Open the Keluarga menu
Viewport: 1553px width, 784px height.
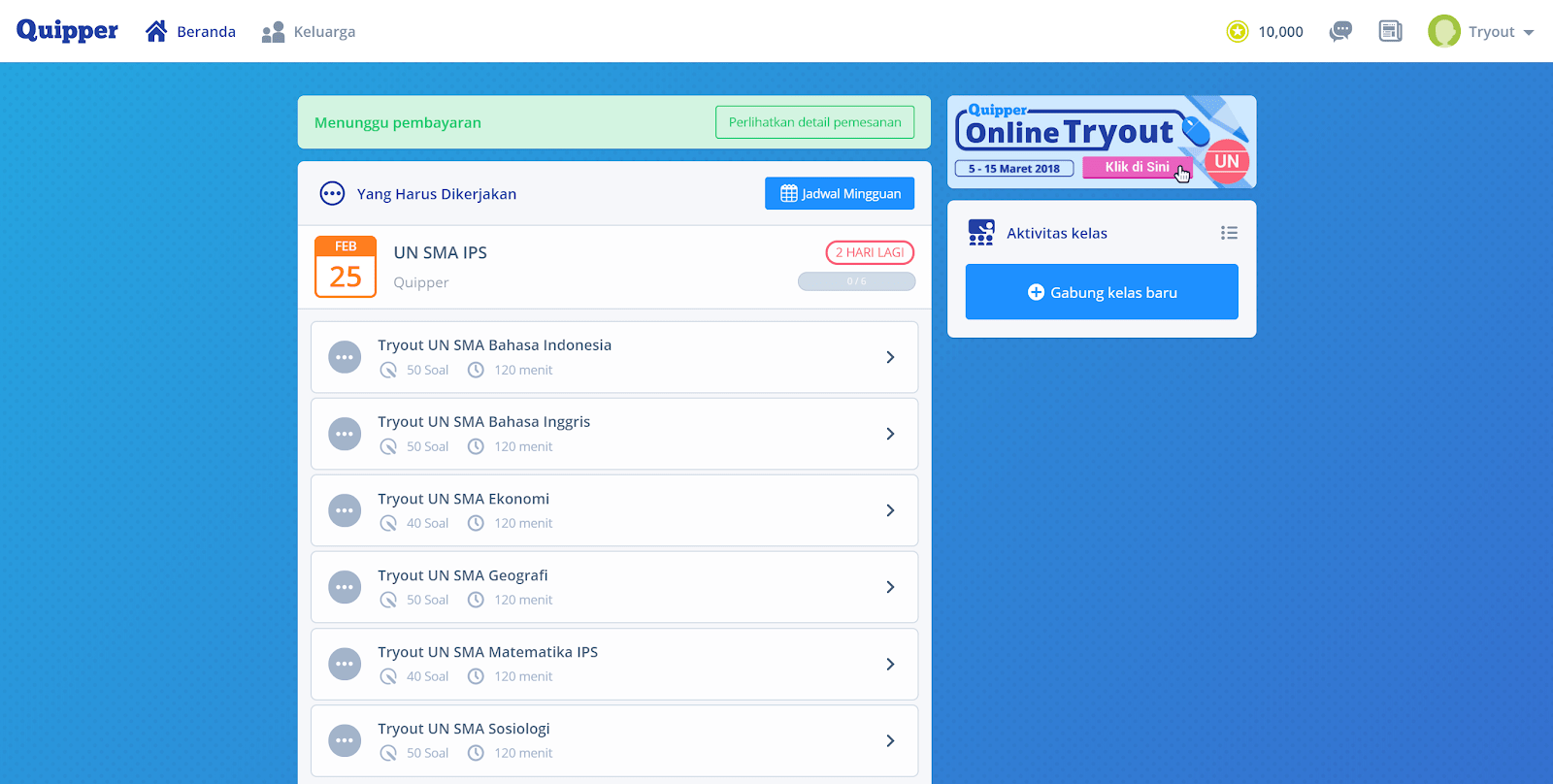pyautogui.click(x=309, y=32)
